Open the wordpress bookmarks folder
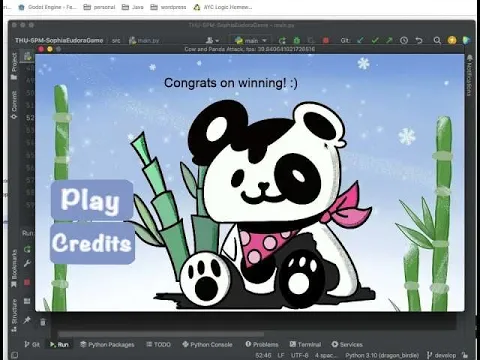 point(168,7)
